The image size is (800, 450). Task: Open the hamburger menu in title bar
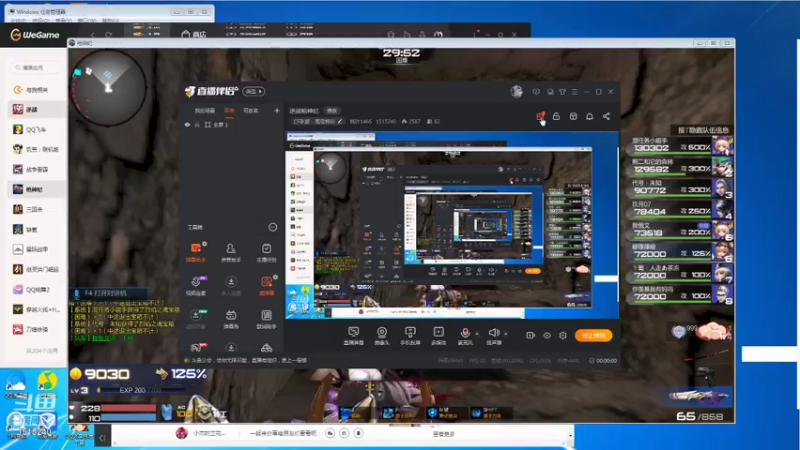[x=574, y=92]
